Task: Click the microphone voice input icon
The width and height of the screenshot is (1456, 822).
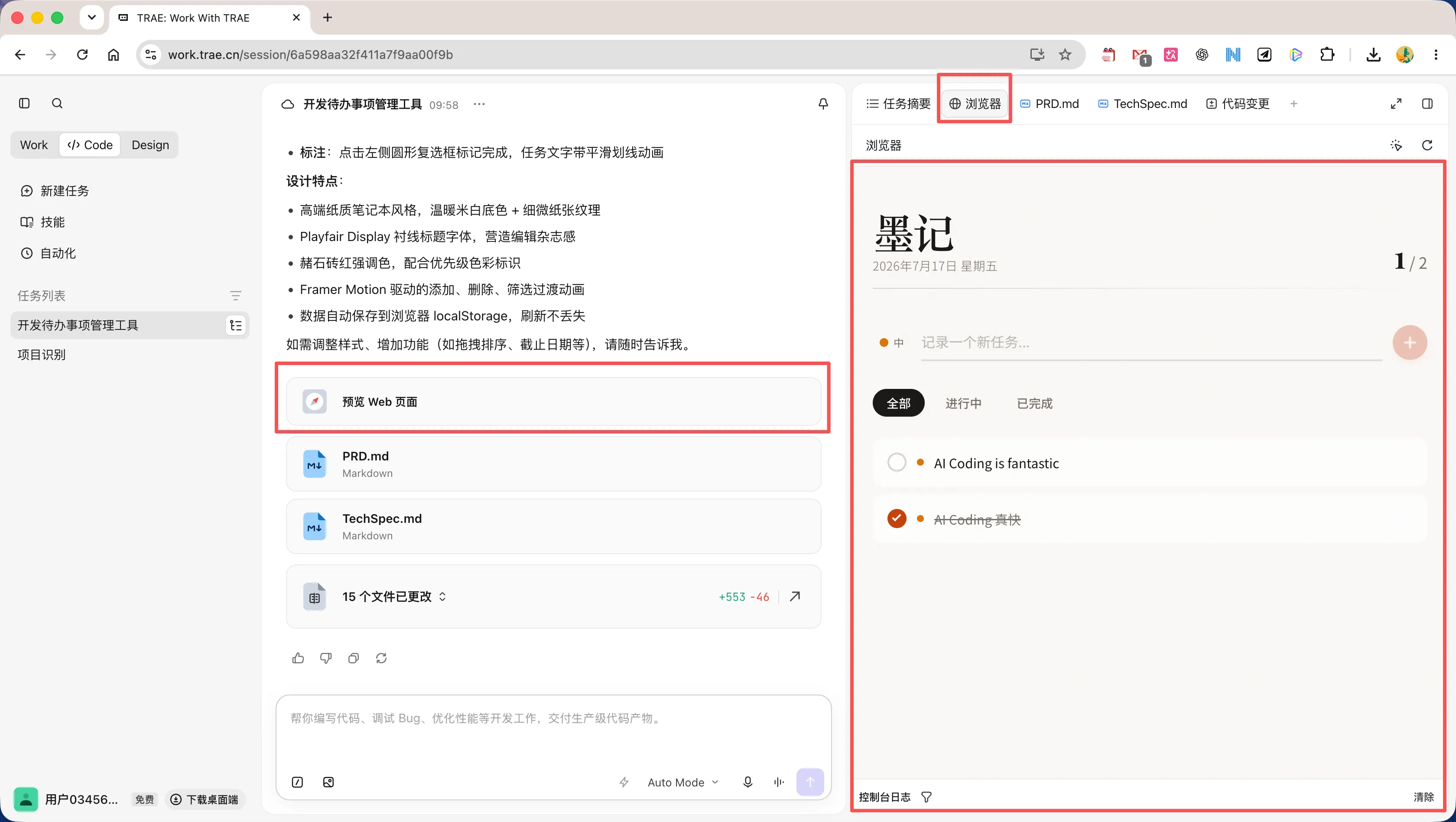Action: coord(748,783)
